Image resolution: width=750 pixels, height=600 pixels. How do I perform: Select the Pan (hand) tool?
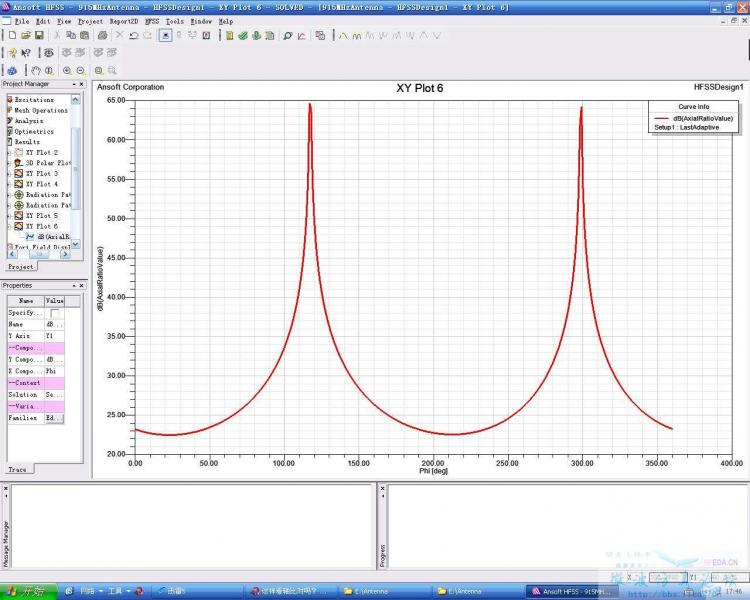tap(36, 70)
